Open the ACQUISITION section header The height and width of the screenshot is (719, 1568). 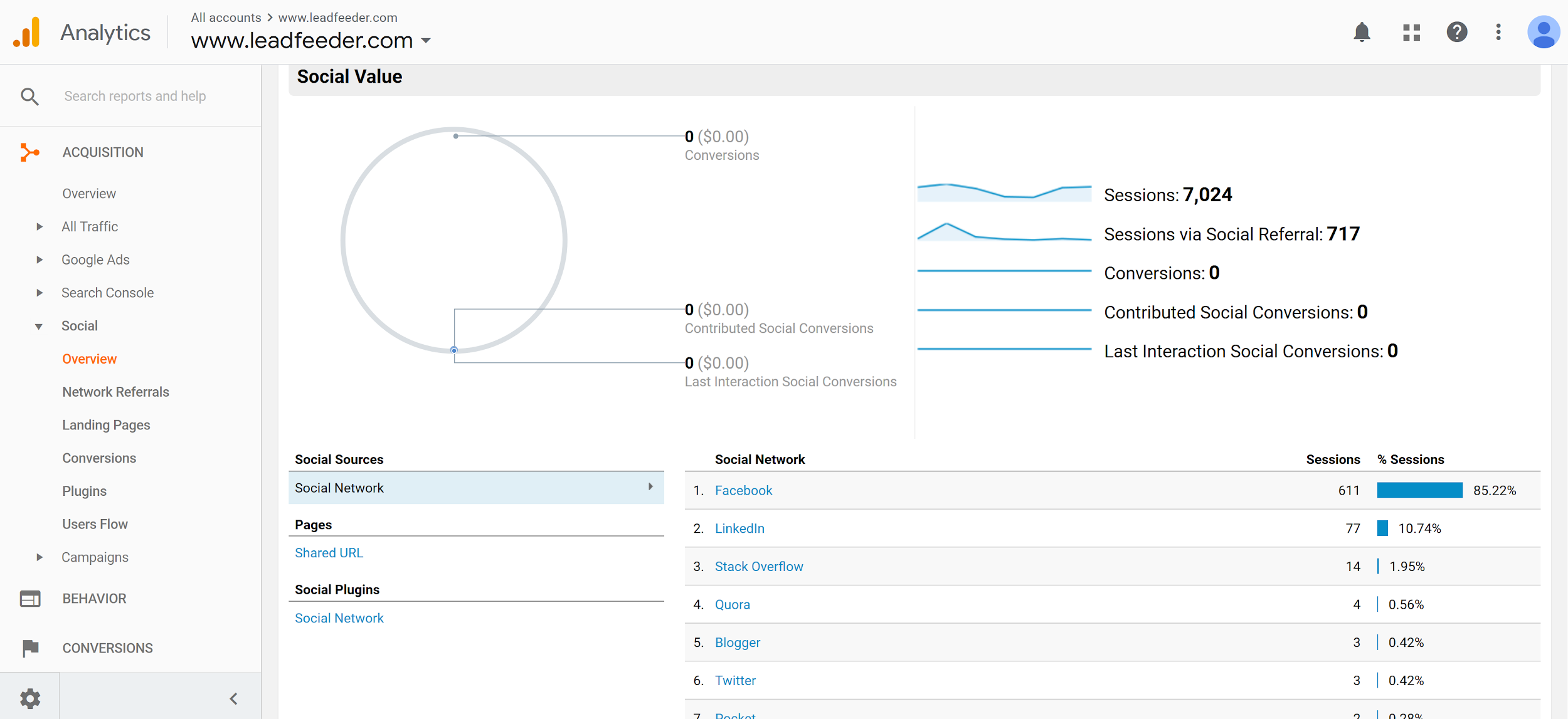pos(103,152)
